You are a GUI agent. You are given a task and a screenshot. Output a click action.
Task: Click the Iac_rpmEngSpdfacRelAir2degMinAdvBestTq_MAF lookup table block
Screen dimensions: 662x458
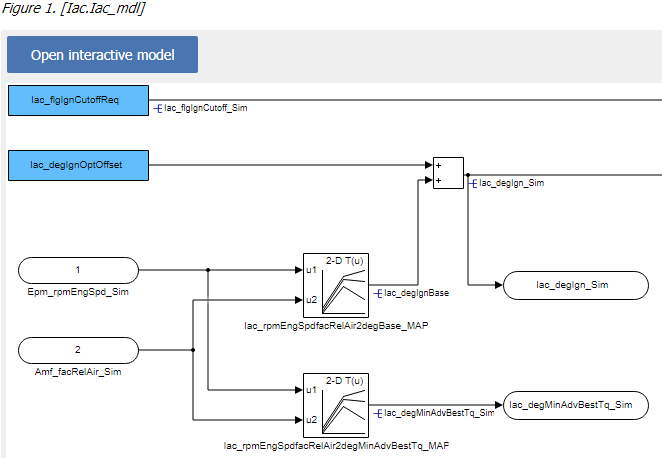click(x=335, y=404)
